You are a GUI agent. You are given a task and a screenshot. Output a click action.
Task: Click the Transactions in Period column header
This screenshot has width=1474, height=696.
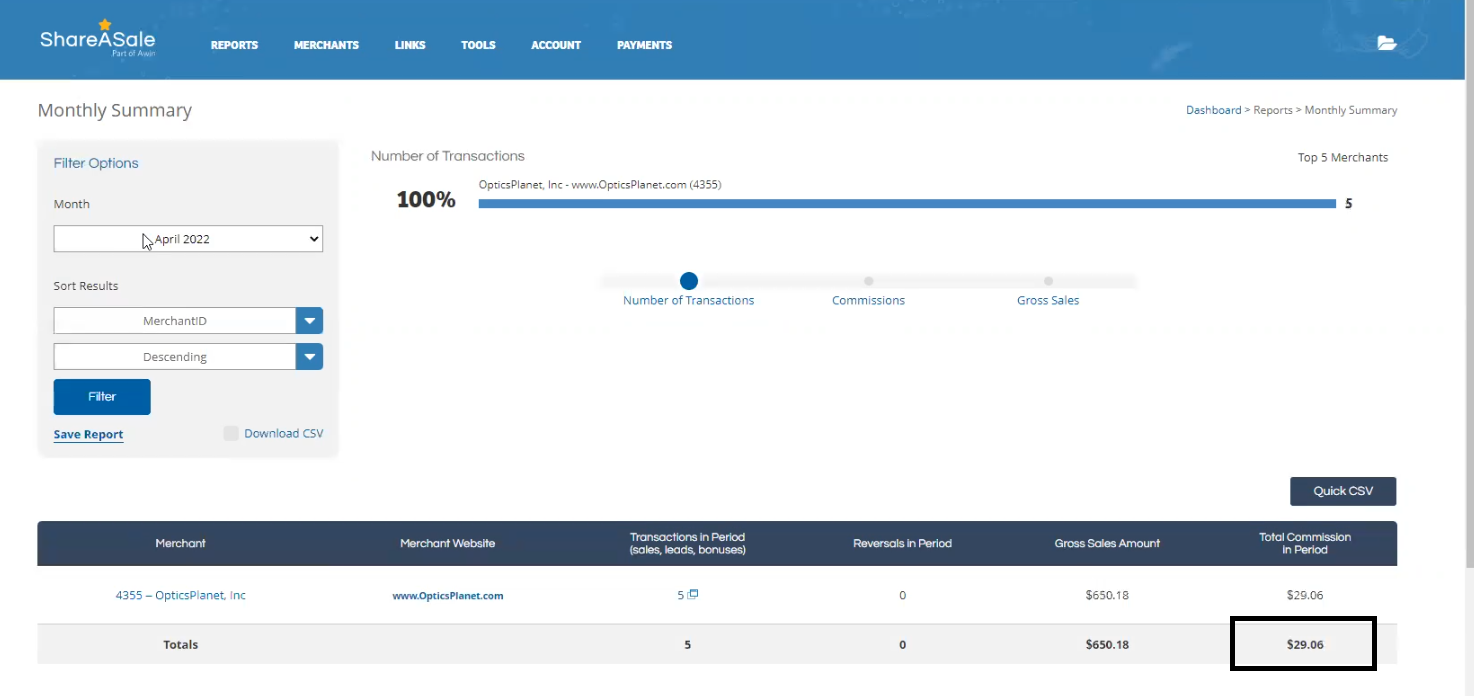point(687,543)
